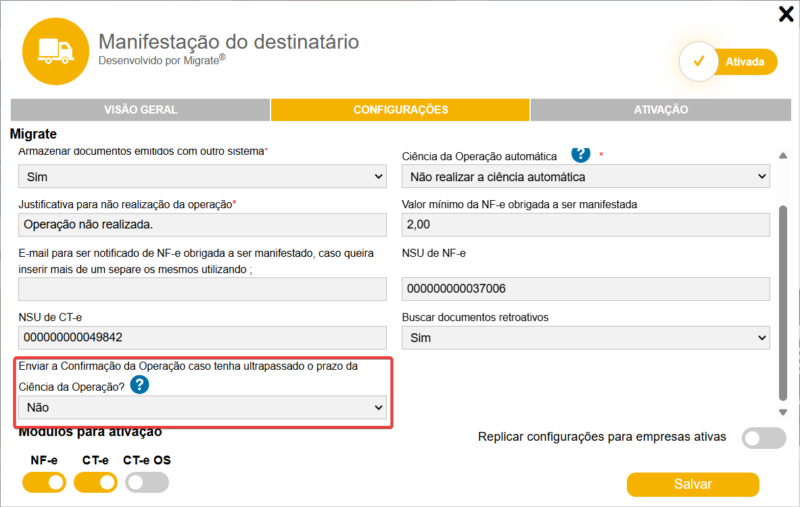The width and height of the screenshot is (800, 507).
Task: Go to the Ativação tab
Action: pos(661,110)
